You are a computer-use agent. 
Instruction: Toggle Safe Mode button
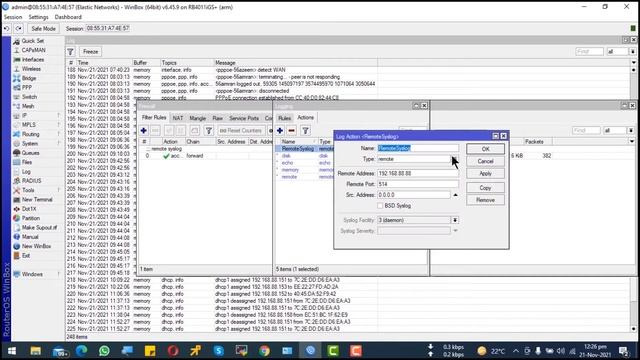coord(43,29)
